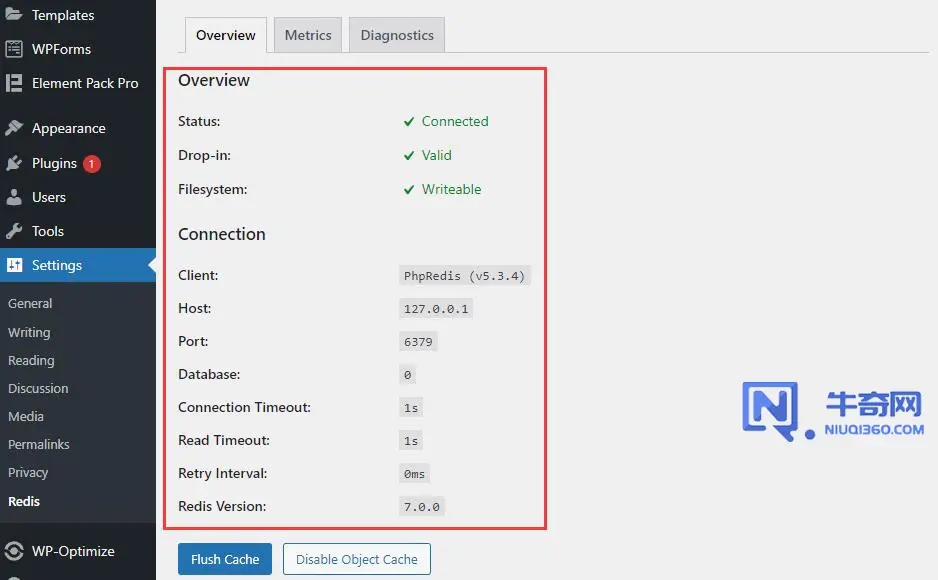938x580 pixels.
Task: Click the WPForms sidebar icon
Action: 14,49
